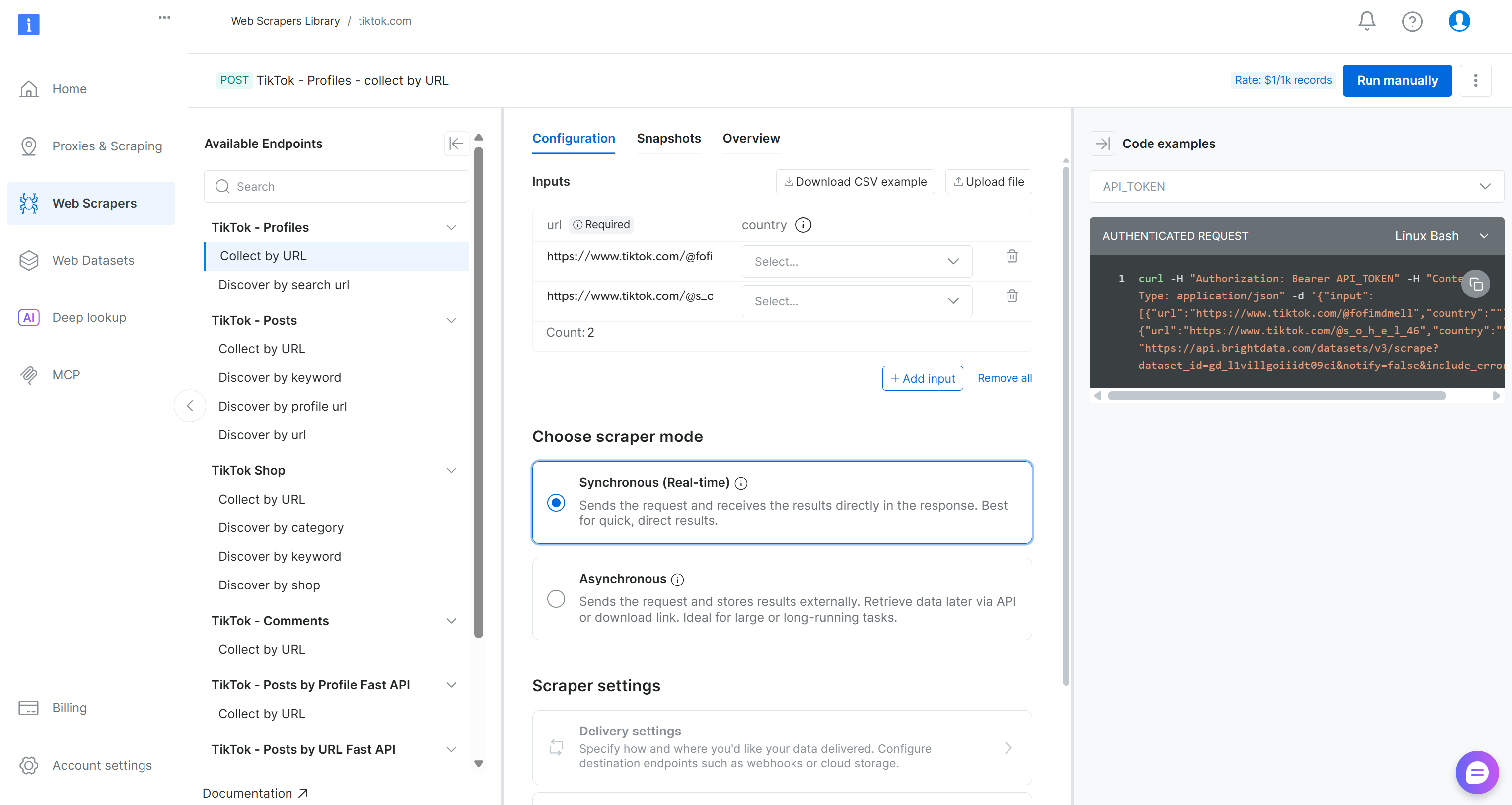Copy the code example to clipboard
The width and height of the screenshot is (1512, 805).
coord(1476,285)
